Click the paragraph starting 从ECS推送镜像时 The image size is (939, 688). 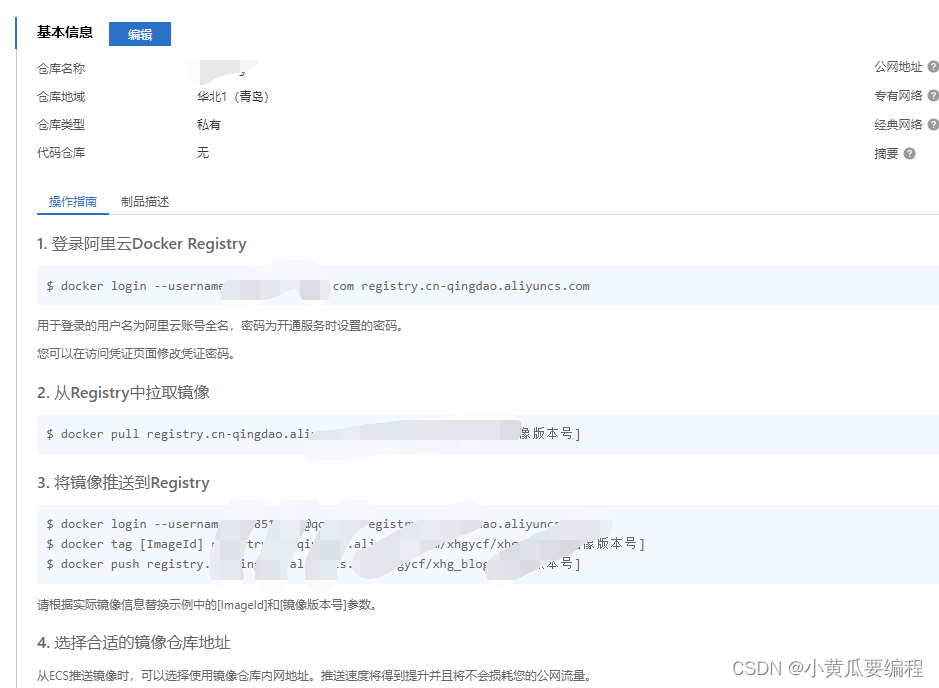tap(315, 675)
